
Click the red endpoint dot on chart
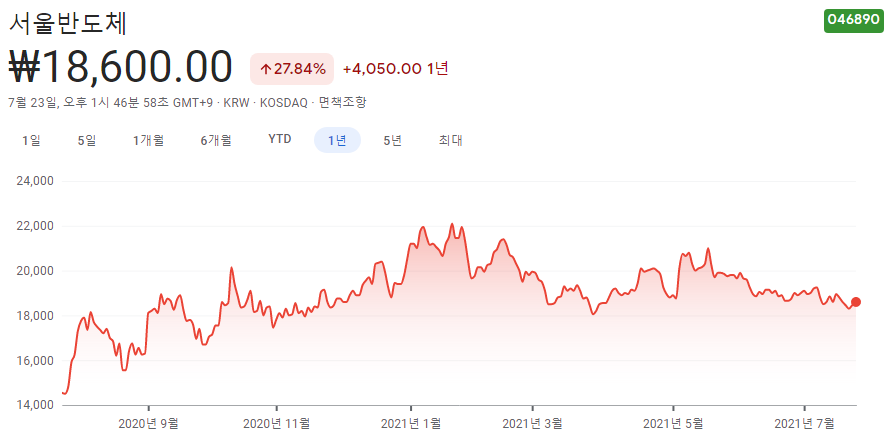pos(855,302)
